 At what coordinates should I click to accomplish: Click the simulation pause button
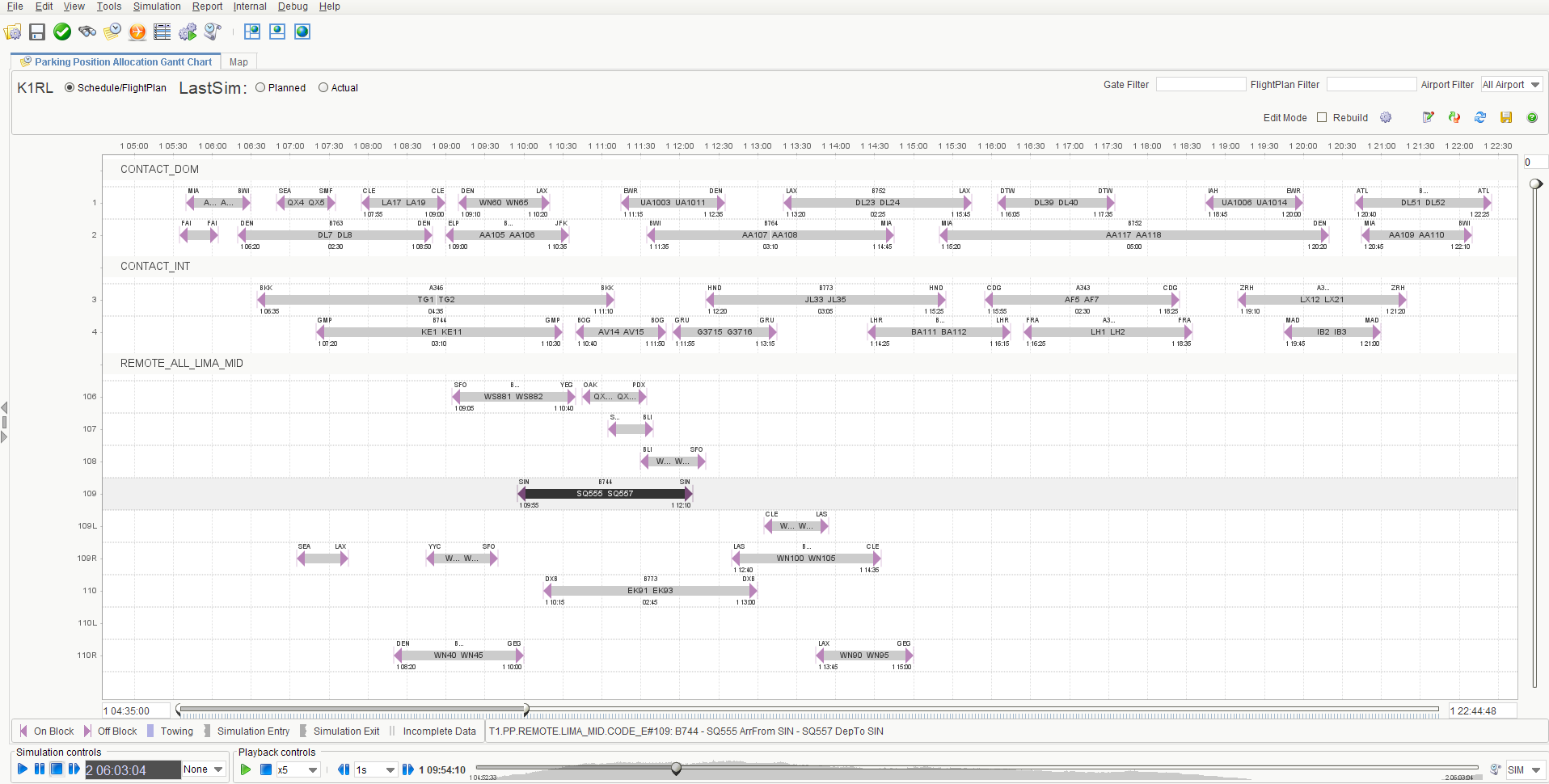[40, 769]
